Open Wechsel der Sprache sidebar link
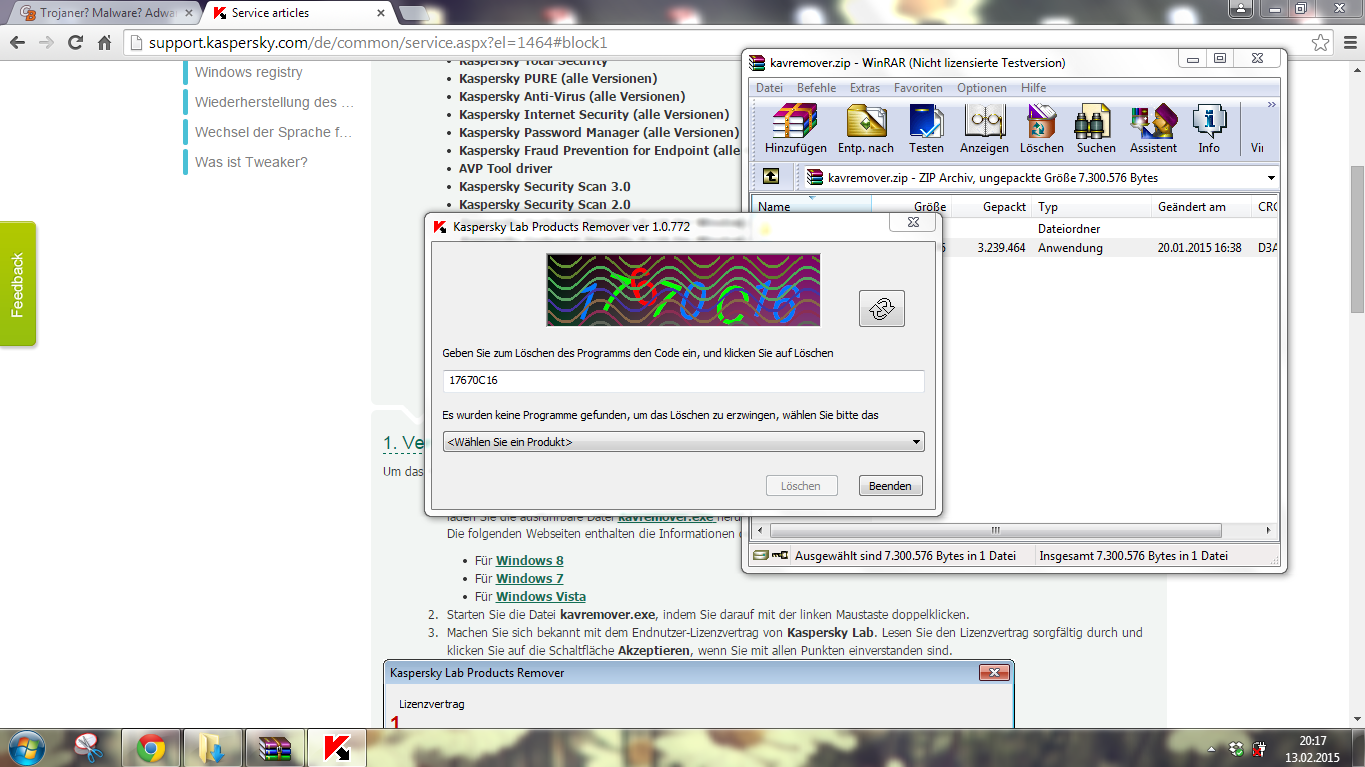The height and width of the screenshot is (767, 1365). pyautogui.click(x=273, y=132)
